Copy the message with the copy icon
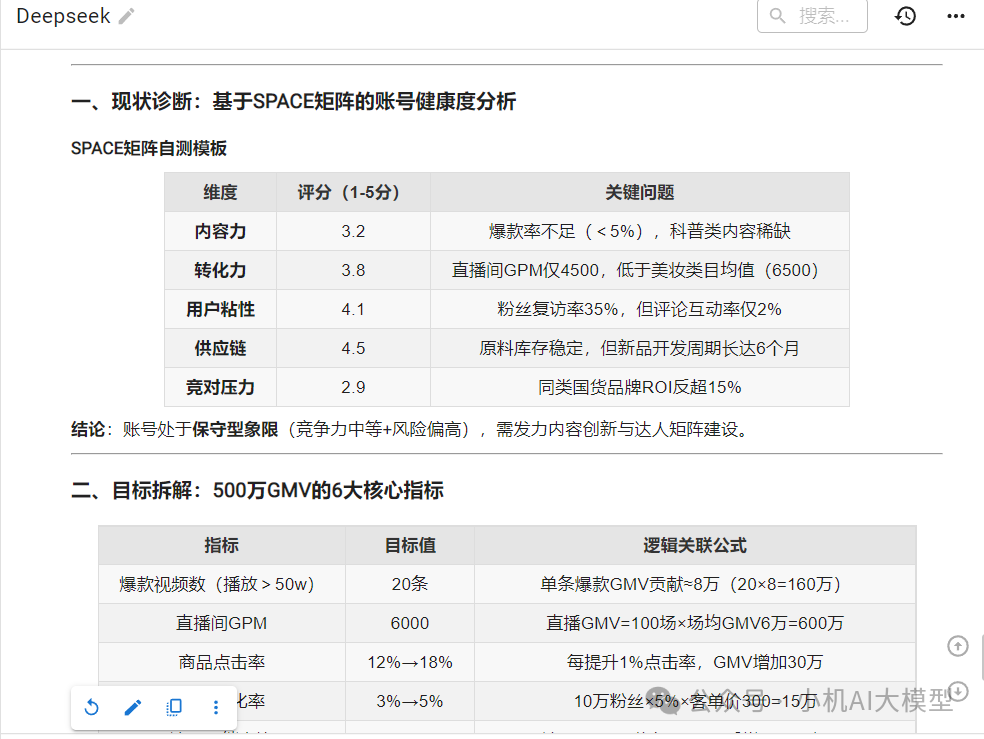 [x=174, y=708]
